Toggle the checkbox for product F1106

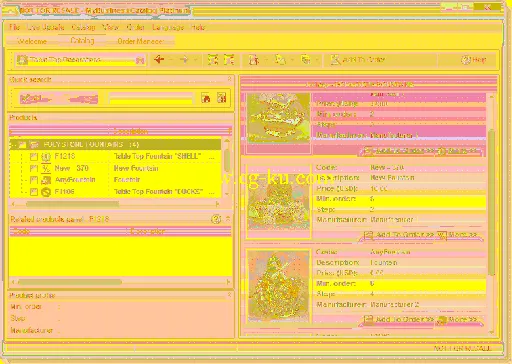point(34,192)
